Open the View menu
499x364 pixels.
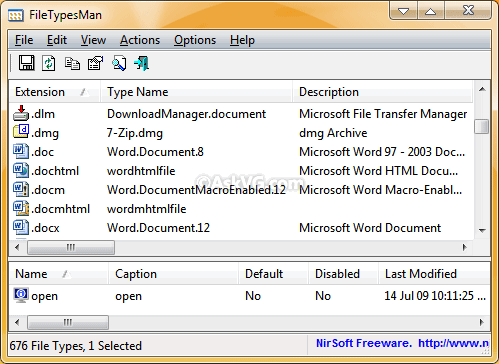coord(93,40)
